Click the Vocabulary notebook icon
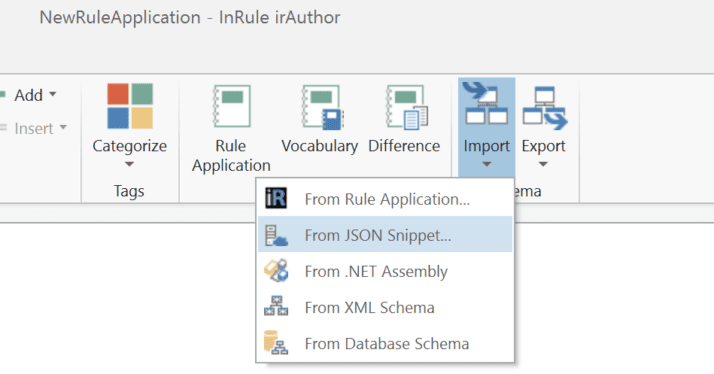714x374 pixels. tap(322, 107)
